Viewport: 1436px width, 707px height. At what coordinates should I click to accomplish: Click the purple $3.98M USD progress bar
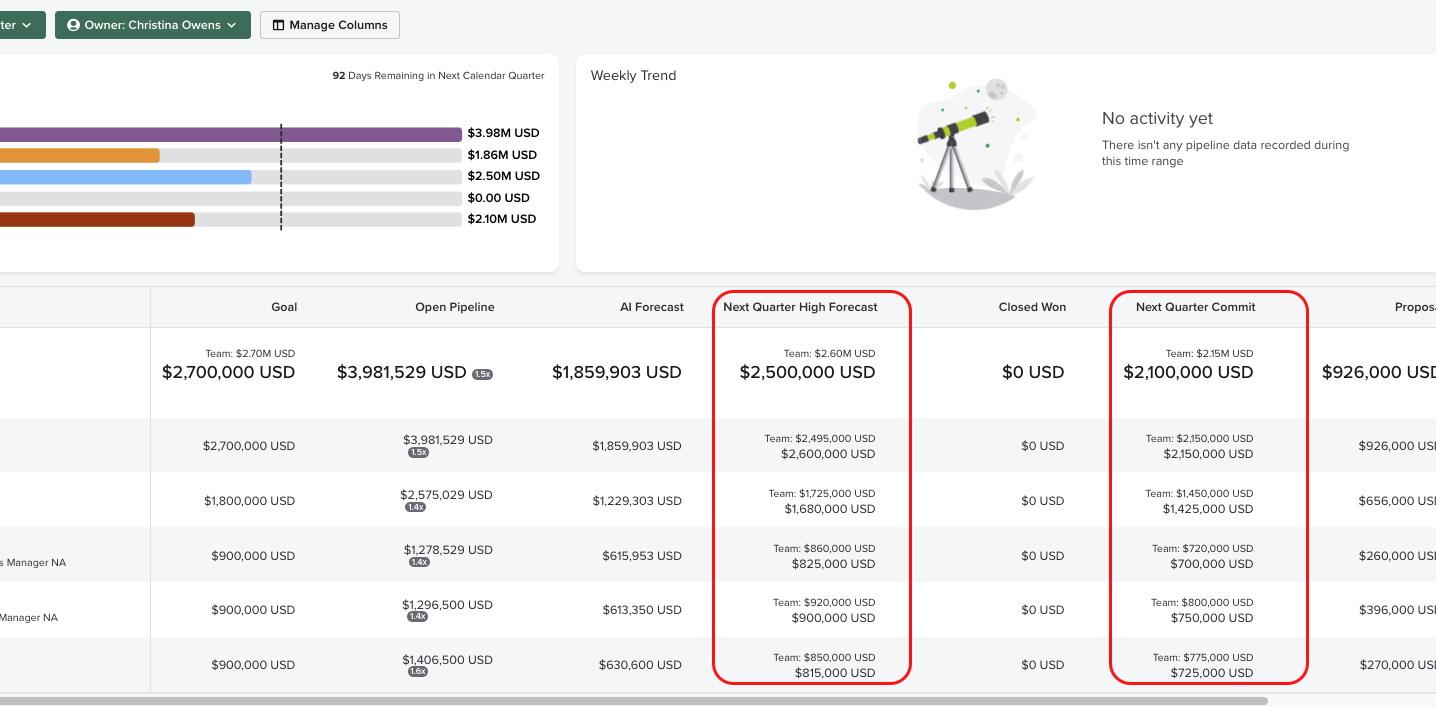[x=230, y=134]
